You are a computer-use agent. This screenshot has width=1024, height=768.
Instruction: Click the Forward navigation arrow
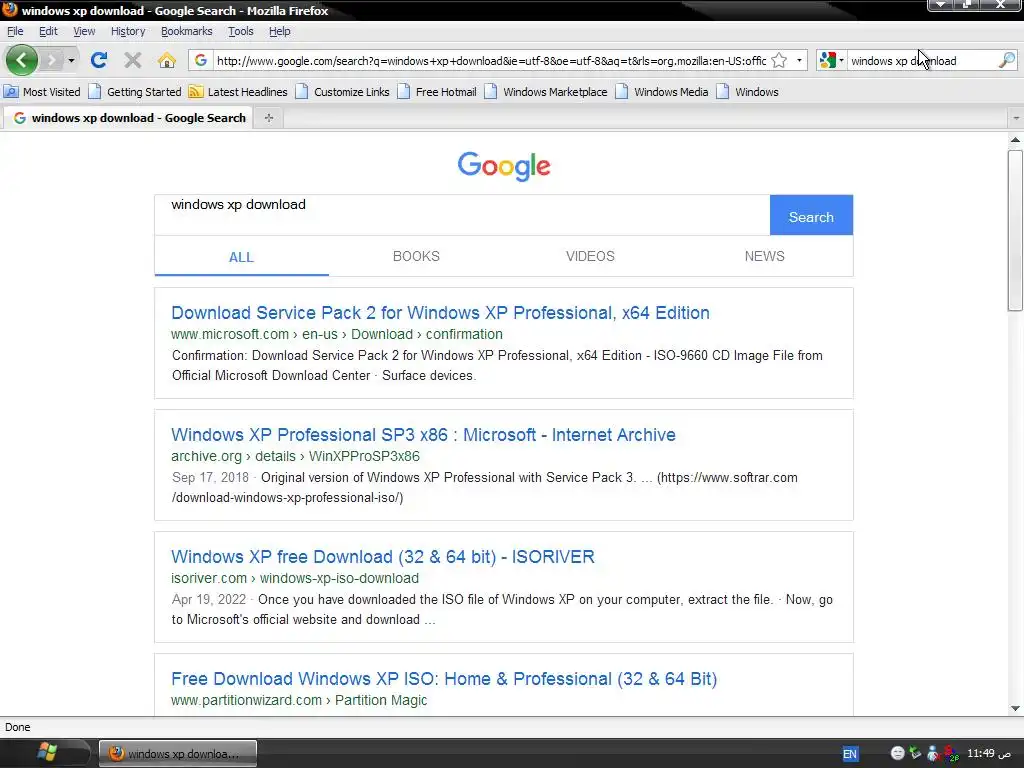tap(52, 61)
